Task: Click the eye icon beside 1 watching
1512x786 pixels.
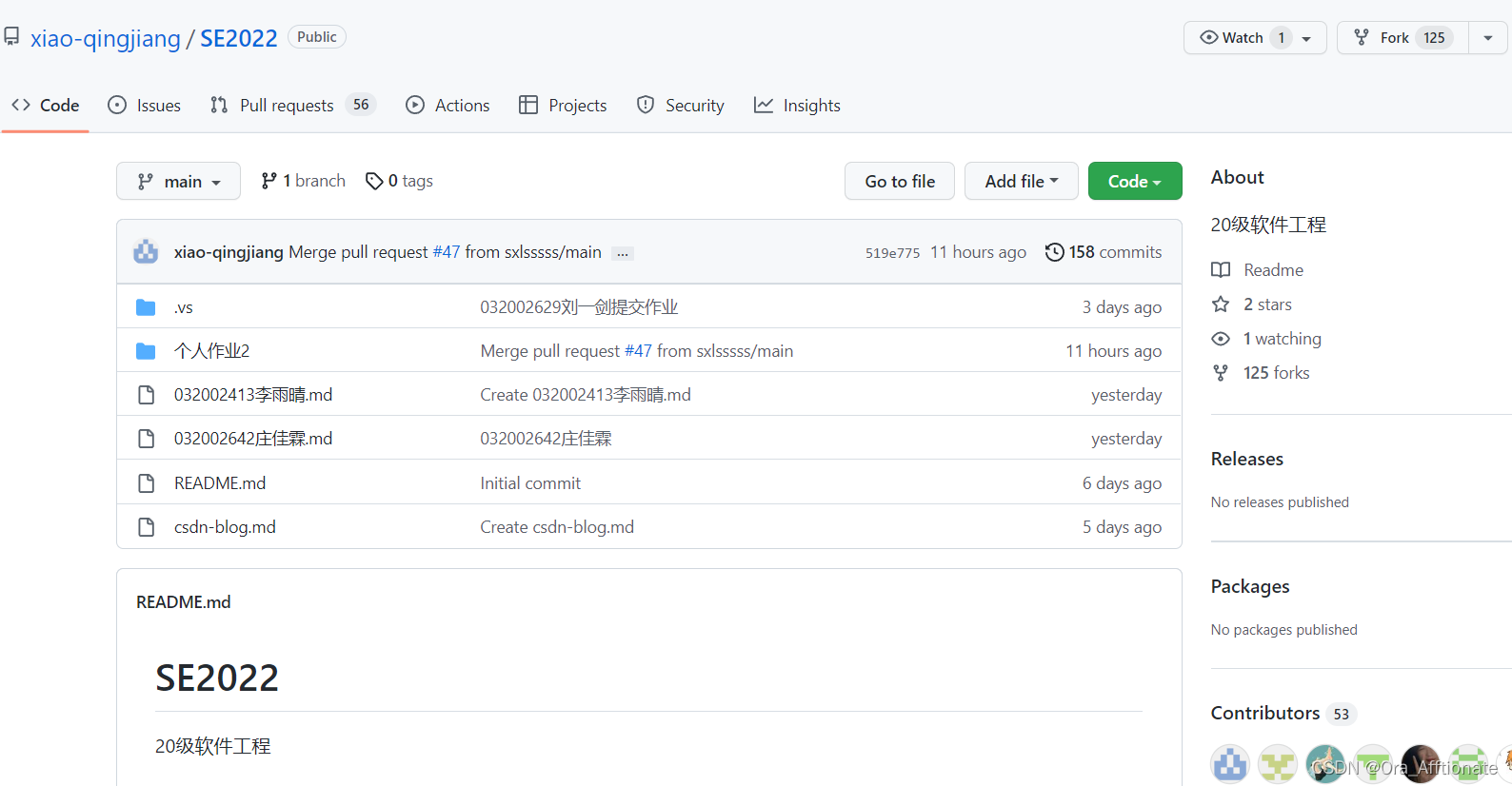Action: click(1221, 339)
